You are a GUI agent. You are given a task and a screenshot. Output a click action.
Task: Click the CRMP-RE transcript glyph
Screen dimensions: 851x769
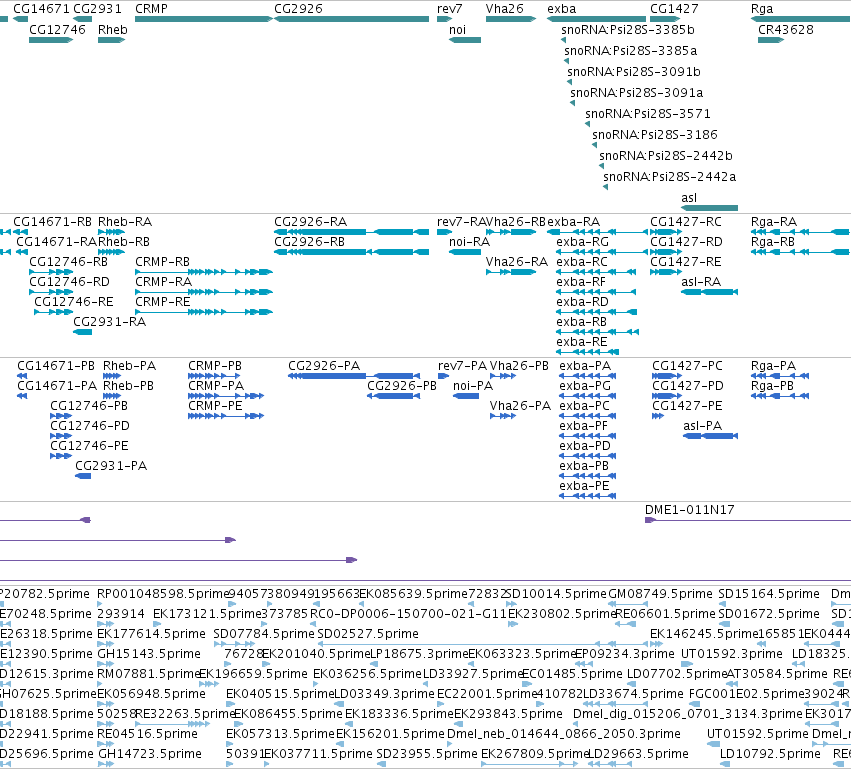(204, 312)
